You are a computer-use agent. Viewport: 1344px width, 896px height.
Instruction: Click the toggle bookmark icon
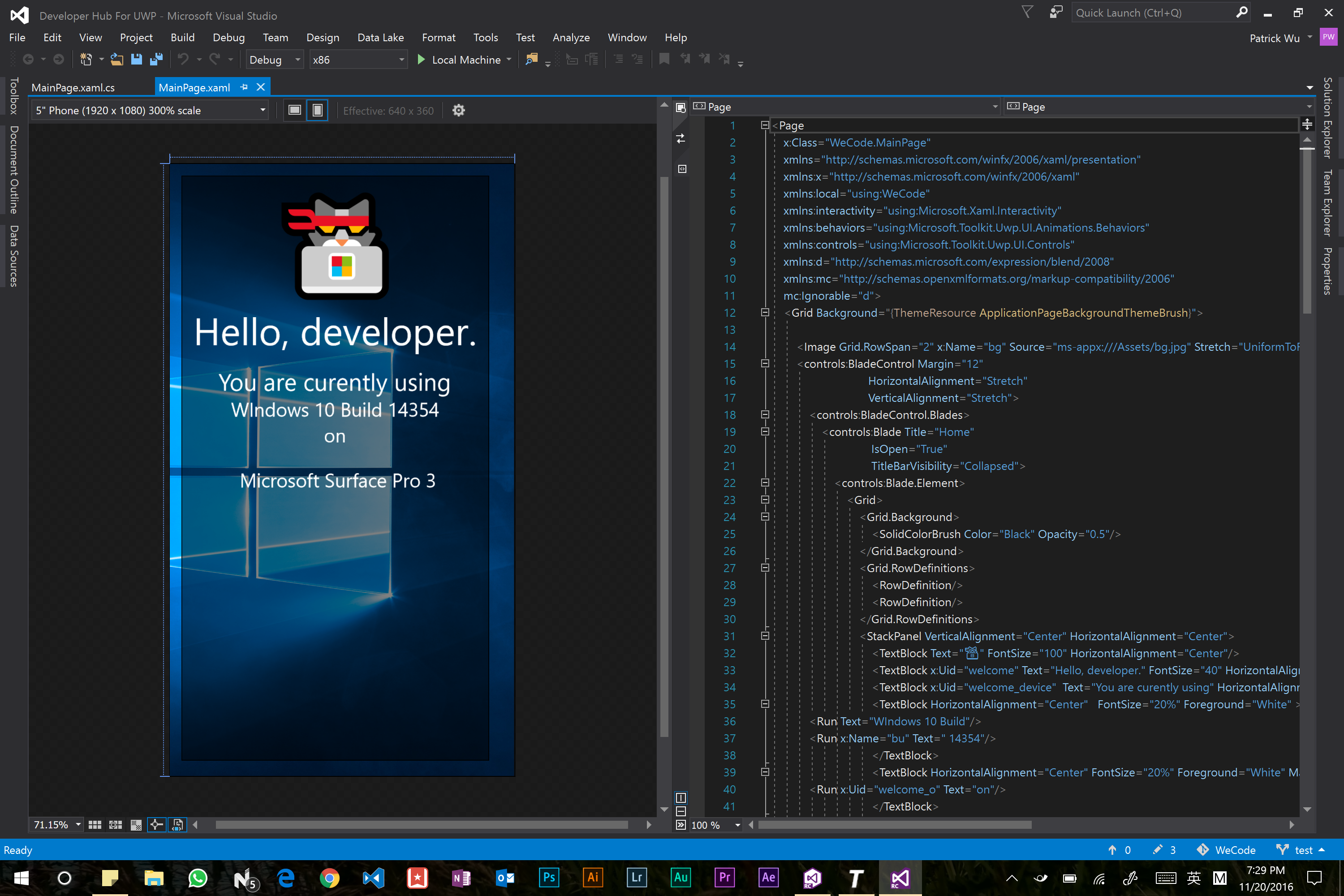point(664,60)
